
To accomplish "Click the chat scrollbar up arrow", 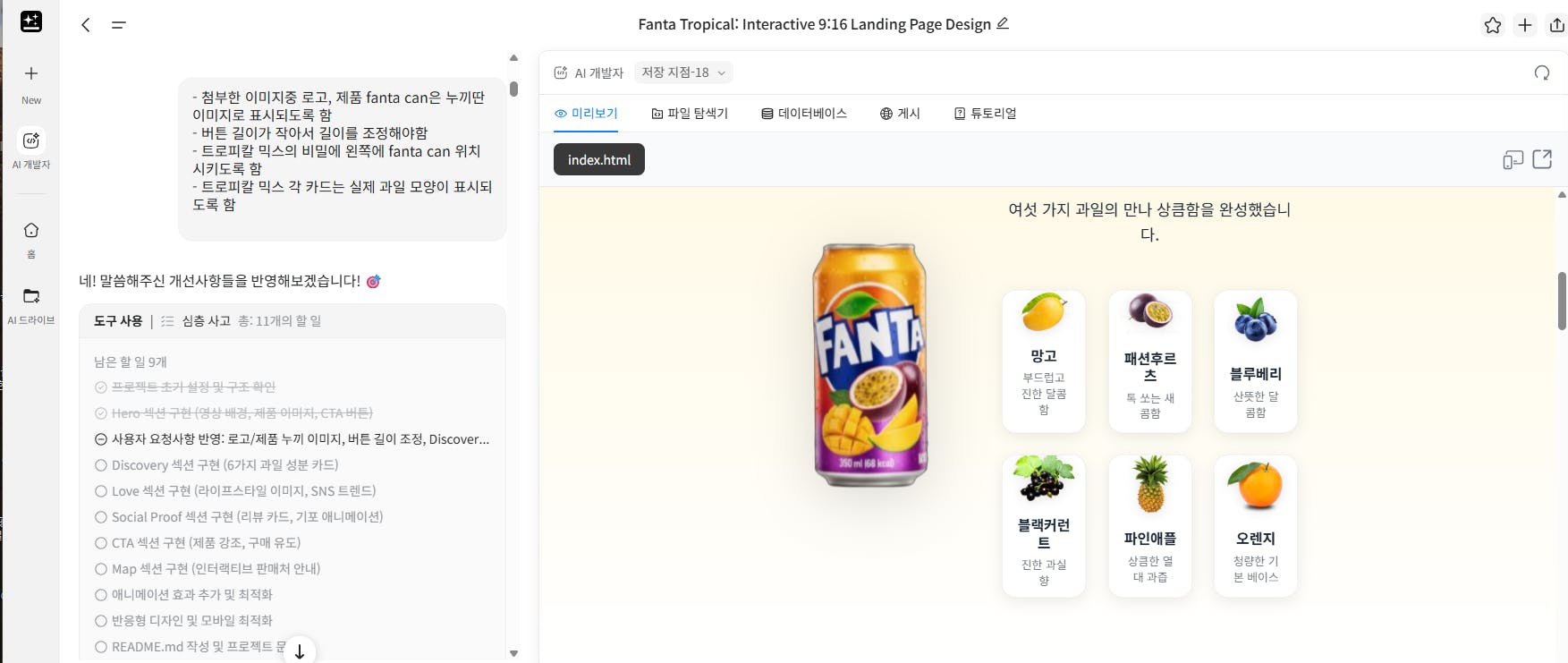I will point(513,58).
